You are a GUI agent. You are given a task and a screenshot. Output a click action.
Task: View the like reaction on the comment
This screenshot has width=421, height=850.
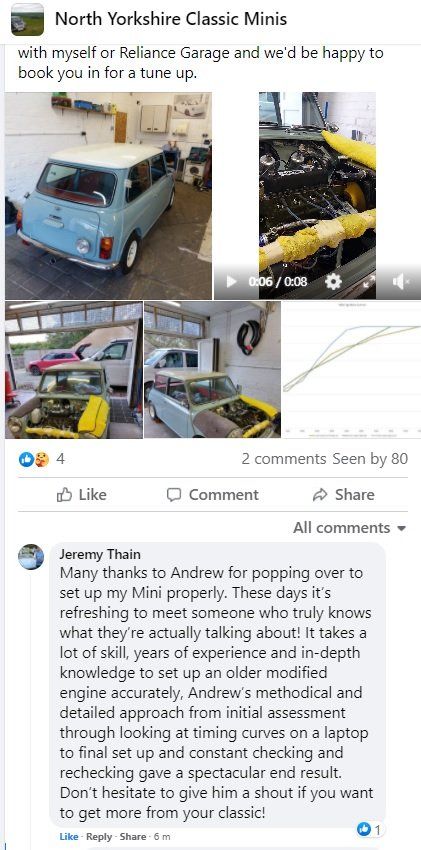point(369,829)
